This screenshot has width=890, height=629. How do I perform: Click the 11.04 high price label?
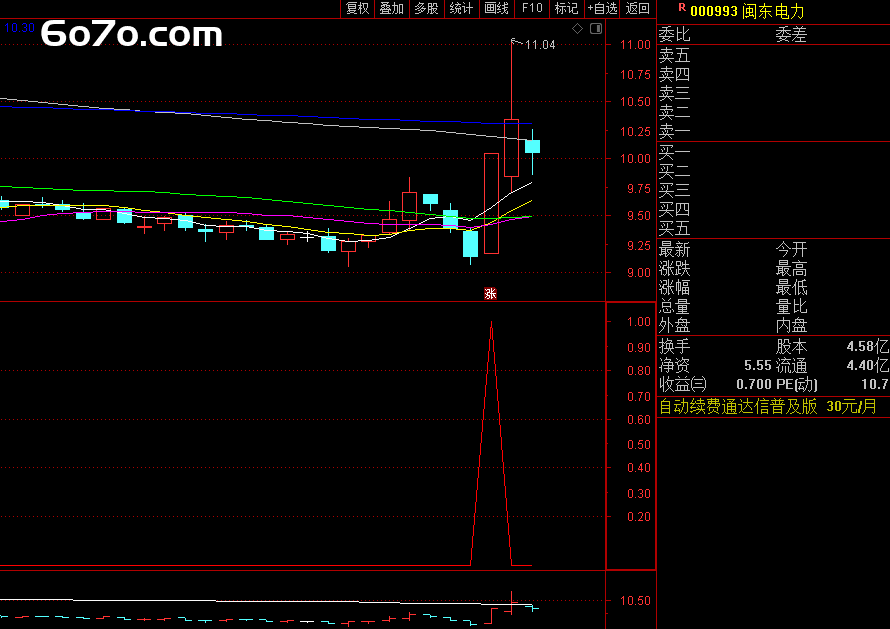tap(540, 44)
